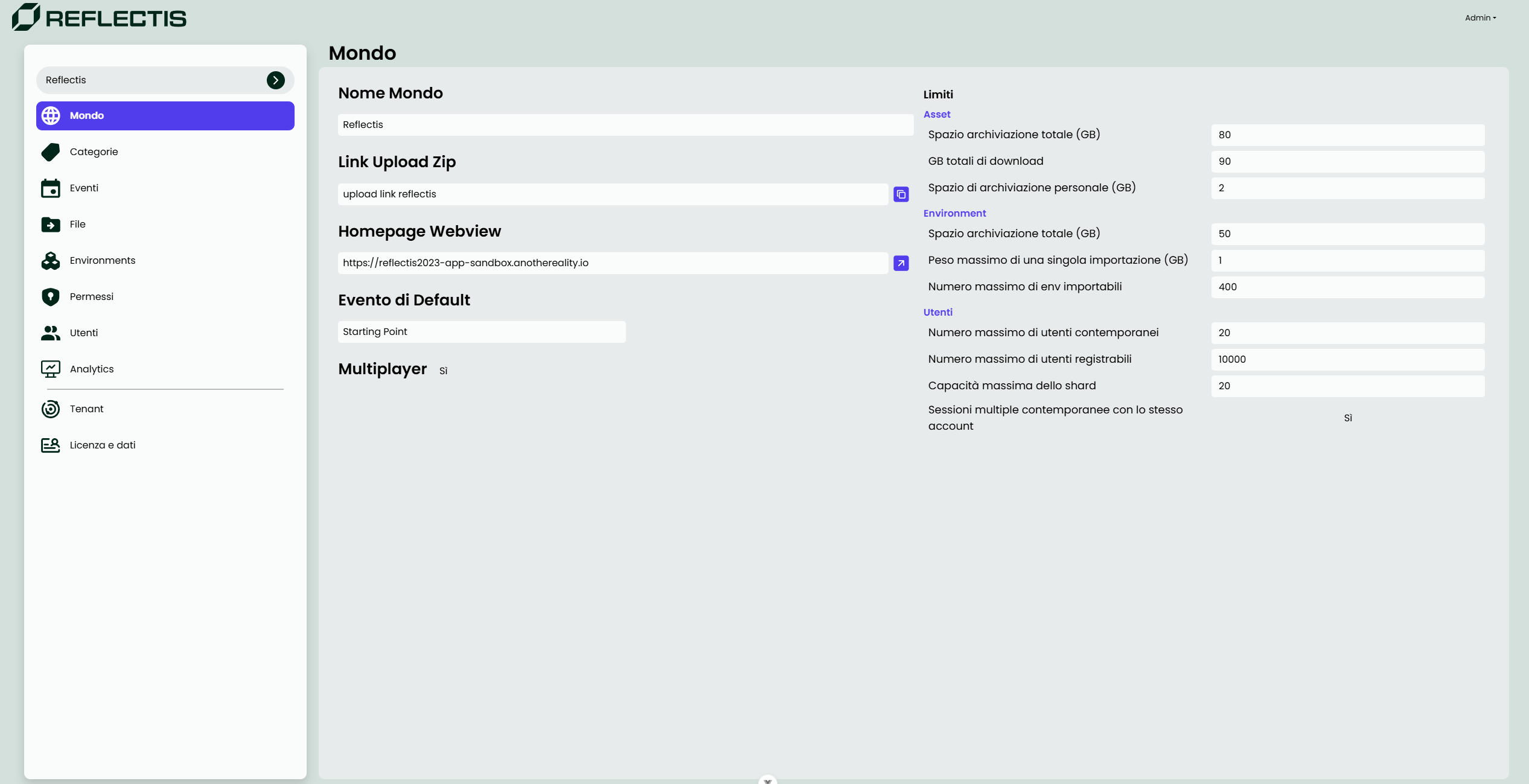Viewport: 1529px width, 784px height.
Task: Expand the Admin dropdown menu
Action: click(x=1480, y=18)
